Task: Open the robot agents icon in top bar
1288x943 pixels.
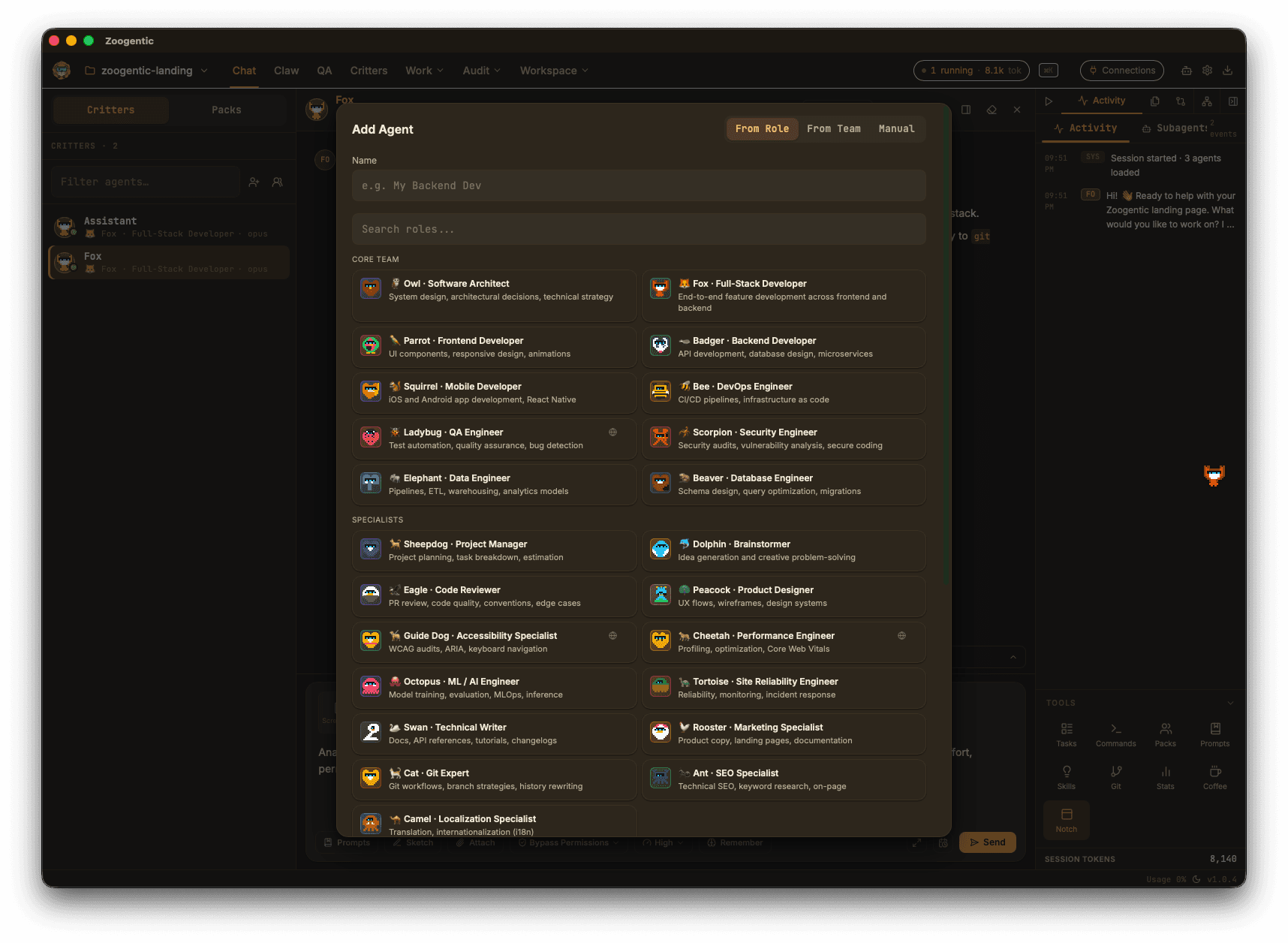Action: click(x=1187, y=71)
